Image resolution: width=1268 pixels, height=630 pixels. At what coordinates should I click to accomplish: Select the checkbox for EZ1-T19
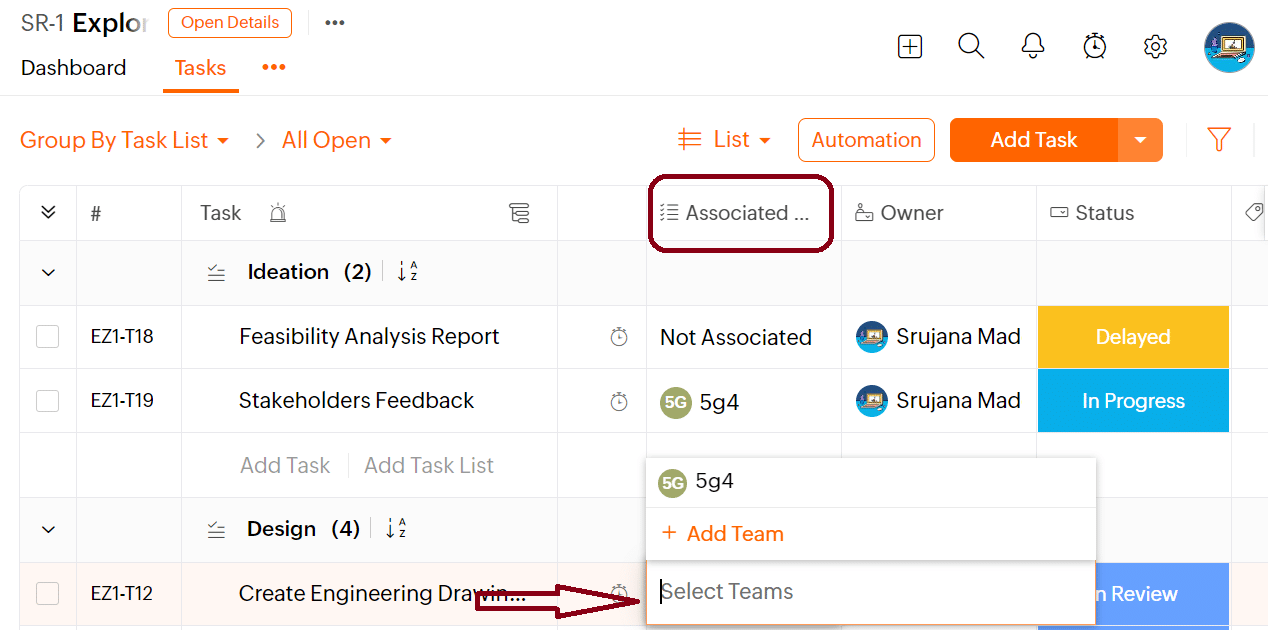[x=48, y=401]
